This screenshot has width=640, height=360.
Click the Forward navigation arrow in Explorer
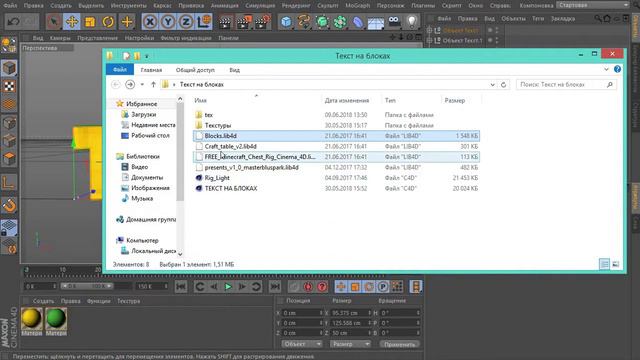(130, 84)
